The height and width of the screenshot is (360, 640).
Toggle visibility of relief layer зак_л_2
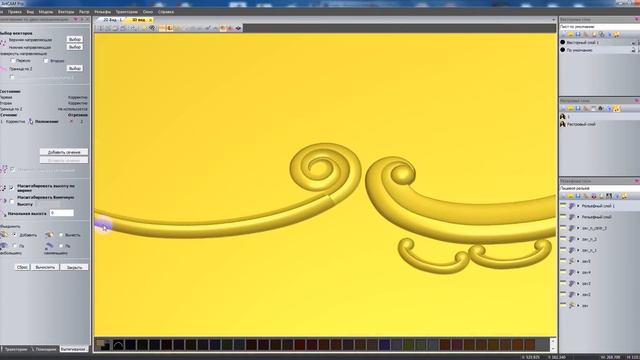563,239
